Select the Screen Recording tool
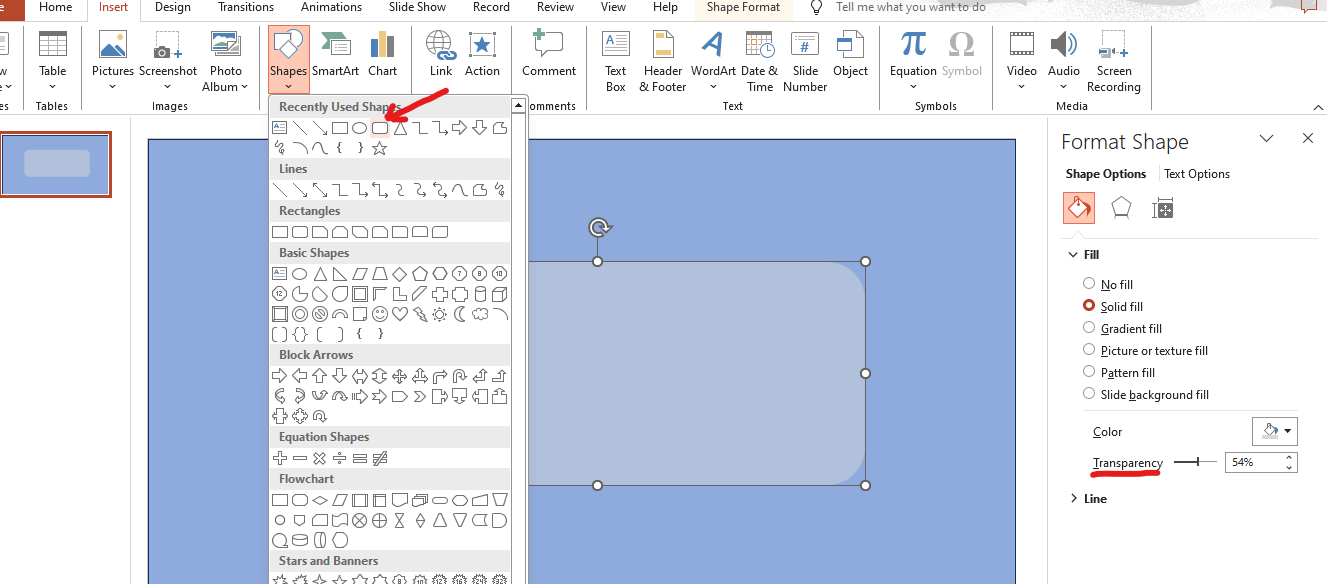This screenshot has height=584, width=1327. pos(1113,60)
